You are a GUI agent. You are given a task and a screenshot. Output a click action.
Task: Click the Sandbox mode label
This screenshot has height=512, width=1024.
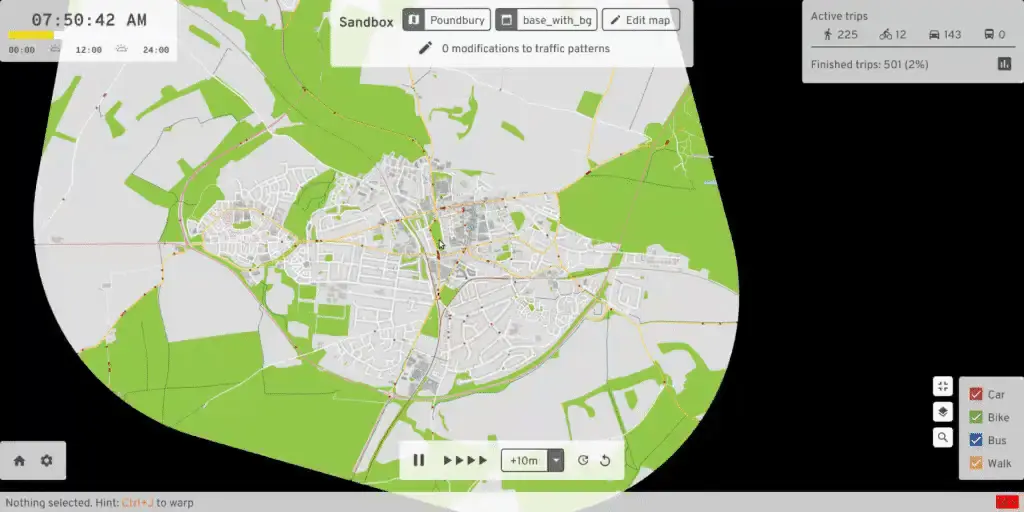pos(366,22)
